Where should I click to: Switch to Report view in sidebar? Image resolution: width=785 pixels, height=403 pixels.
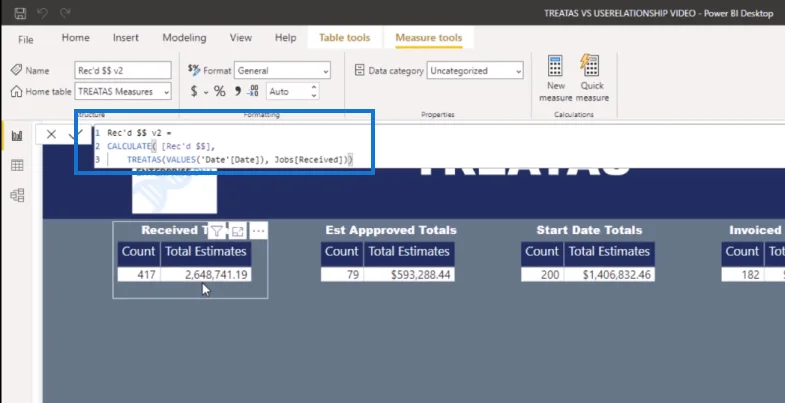pos(17,136)
